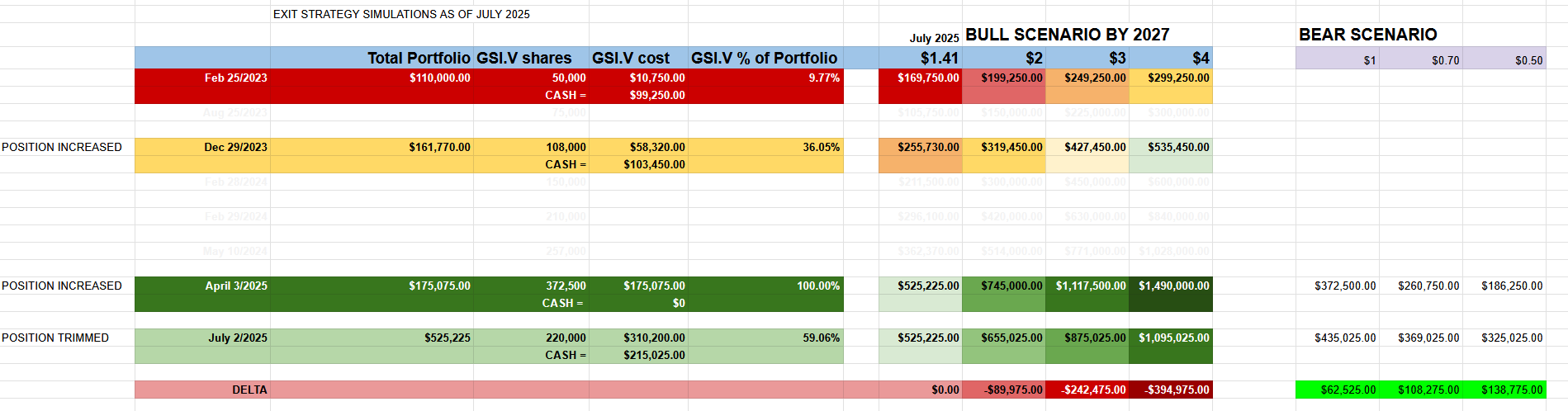Click the $215,025.00 cash cell
The image size is (1568, 411).
pyautogui.click(x=638, y=355)
